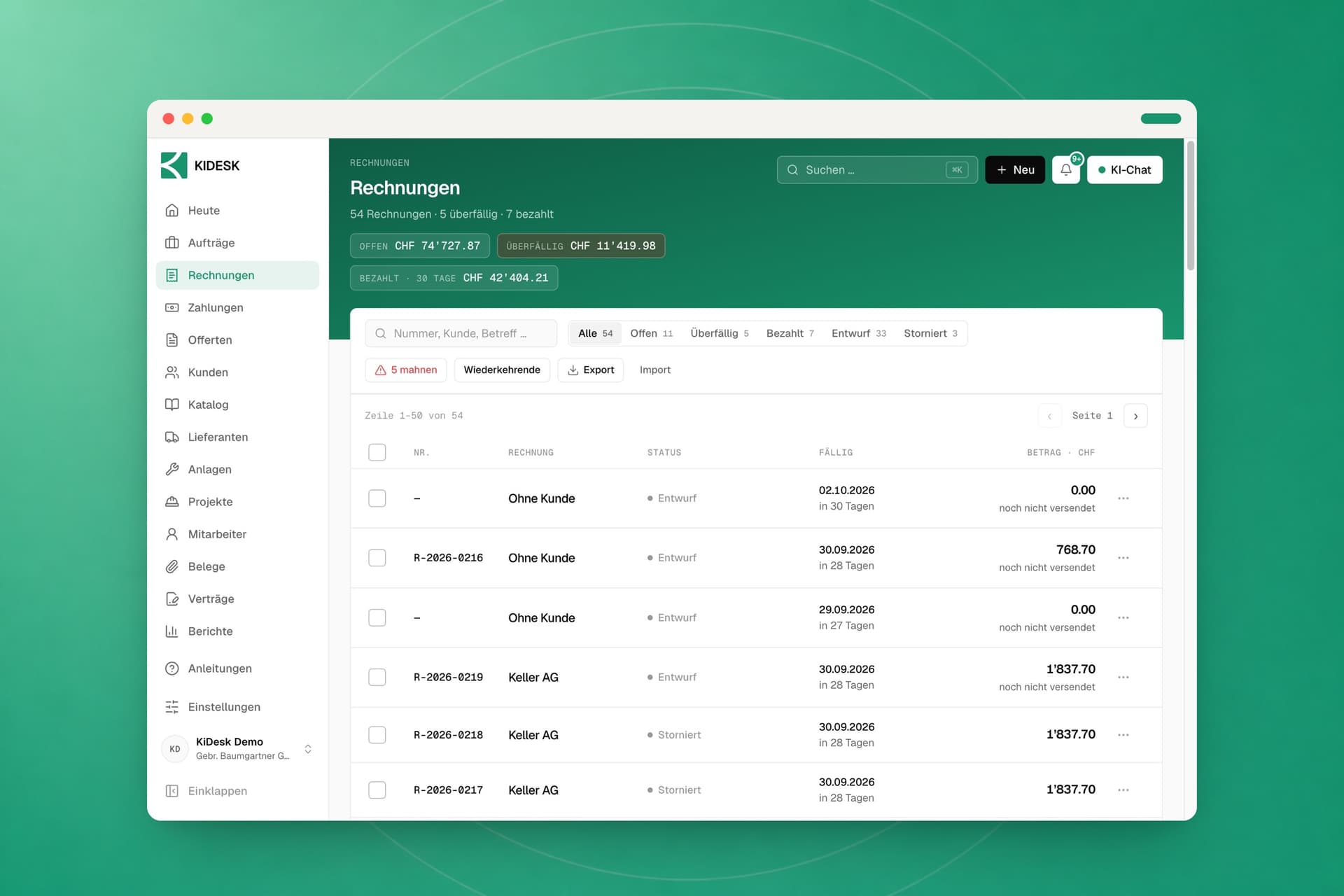
Task: Open the more menu for R-2026-0216
Action: click(x=1123, y=558)
